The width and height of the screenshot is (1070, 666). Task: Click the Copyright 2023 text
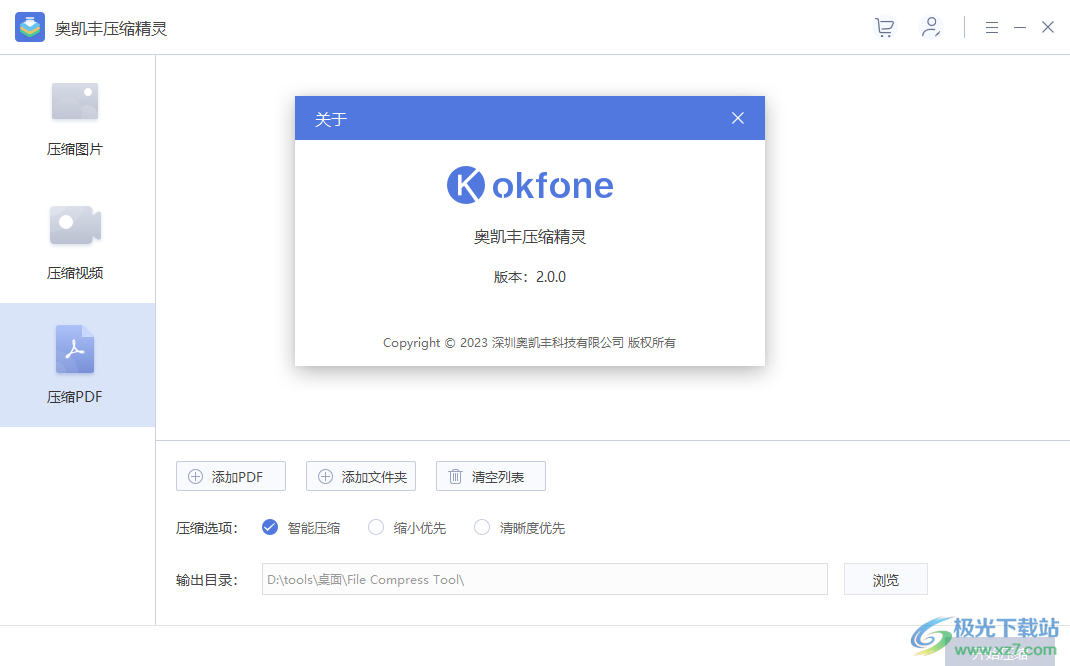click(530, 343)
